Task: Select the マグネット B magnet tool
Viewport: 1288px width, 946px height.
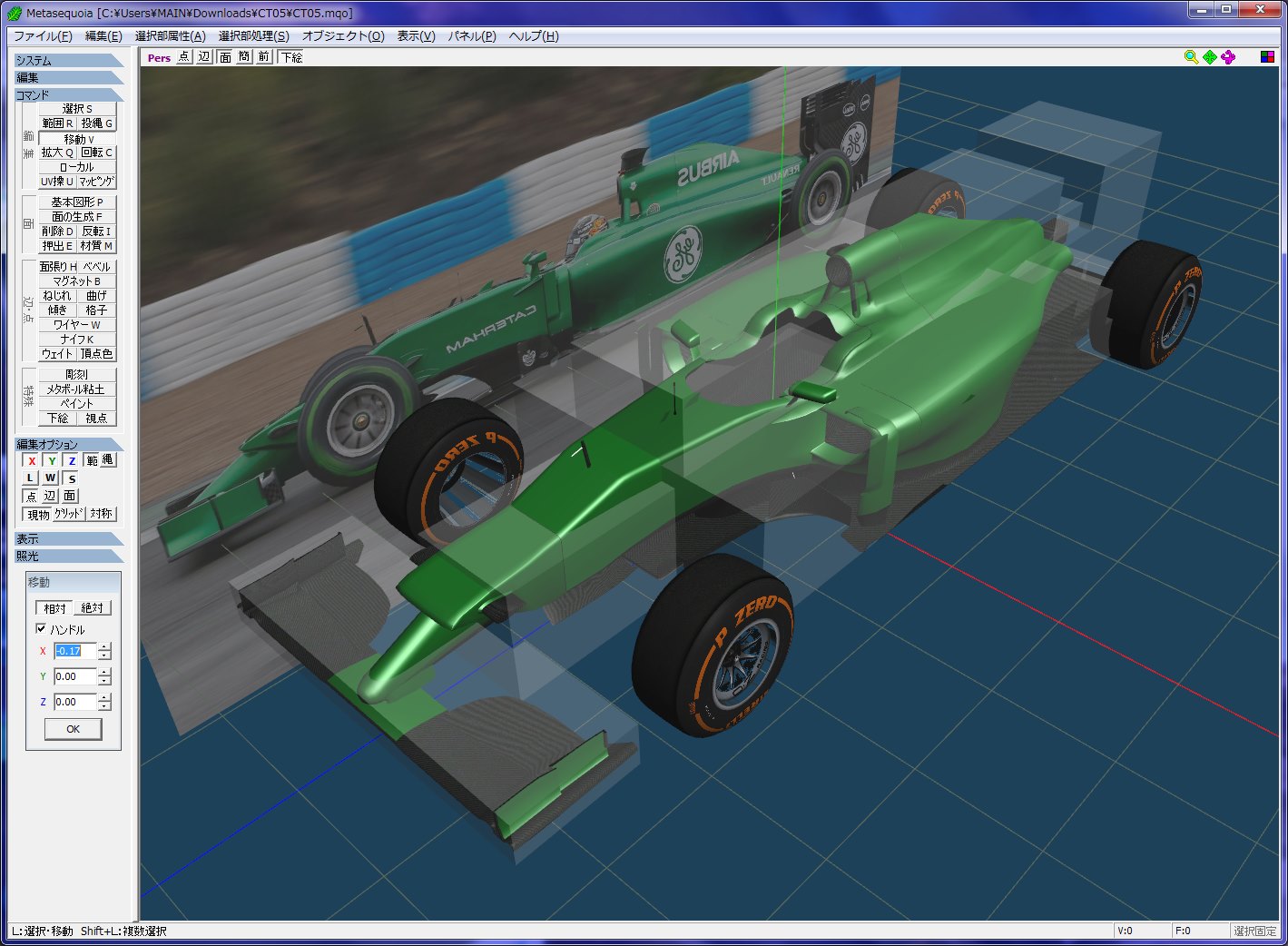Action: (x=77, y=281)
